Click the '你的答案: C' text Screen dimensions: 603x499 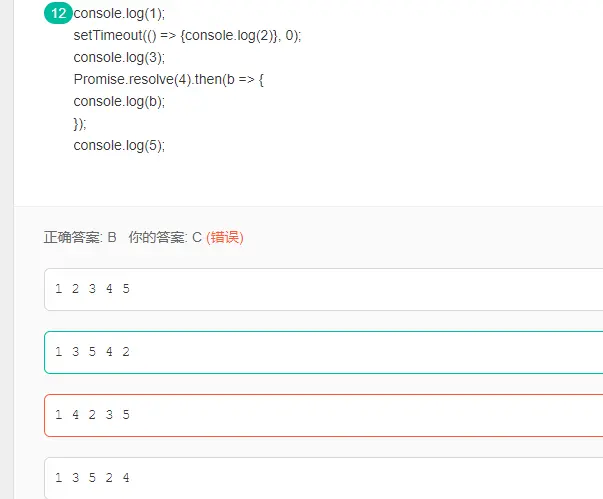(165, 237)
